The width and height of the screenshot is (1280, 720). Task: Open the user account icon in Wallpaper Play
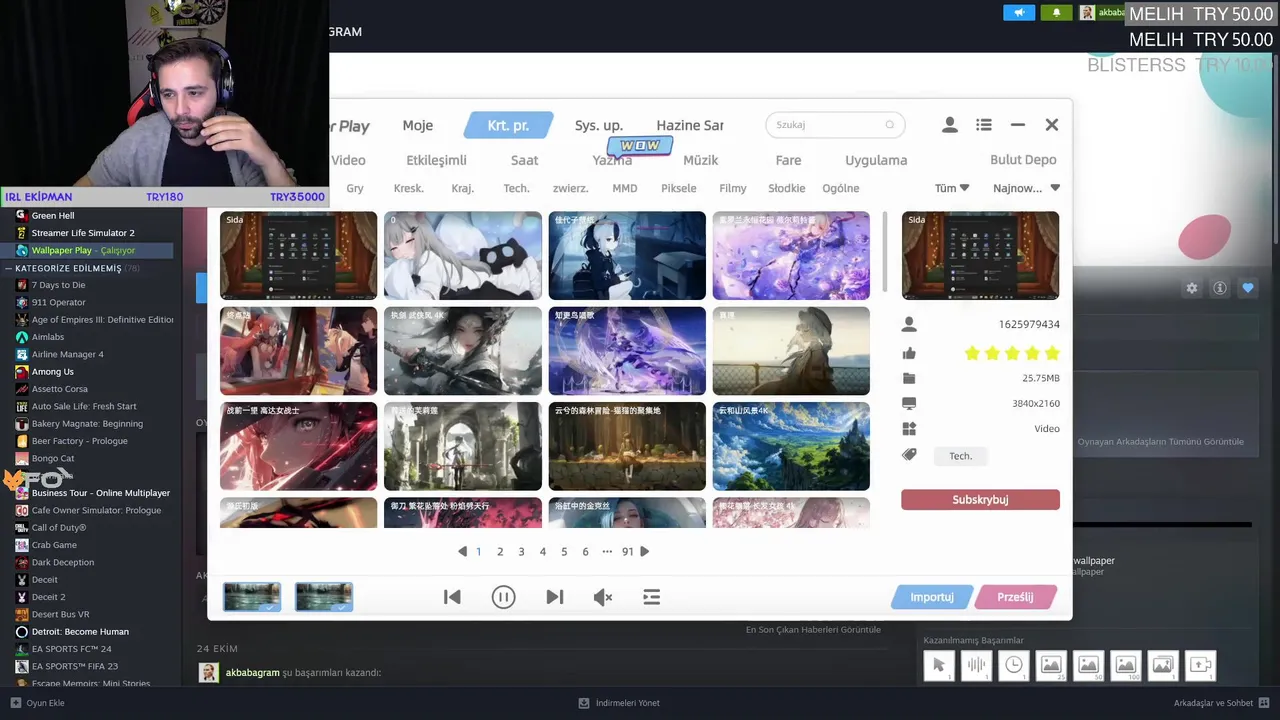point(950,125)
